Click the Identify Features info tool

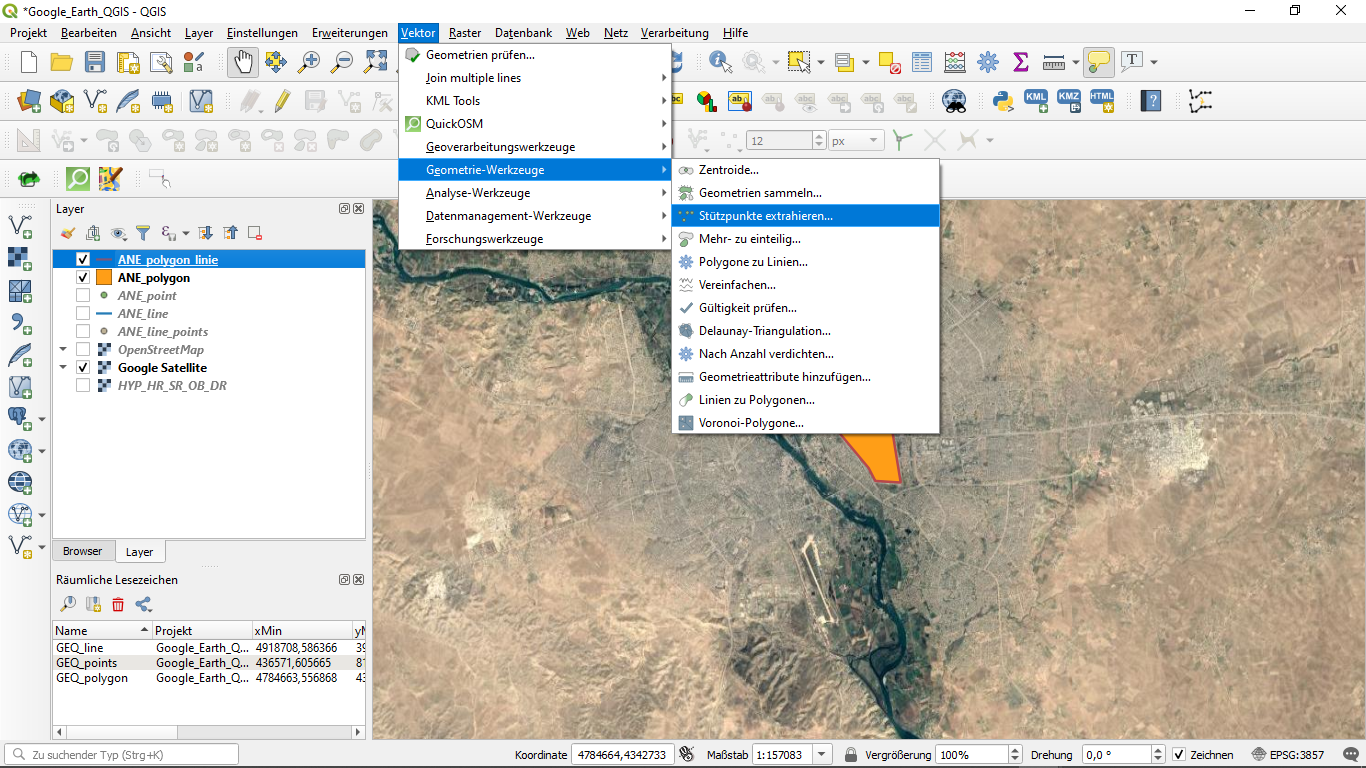click(719, 62)
